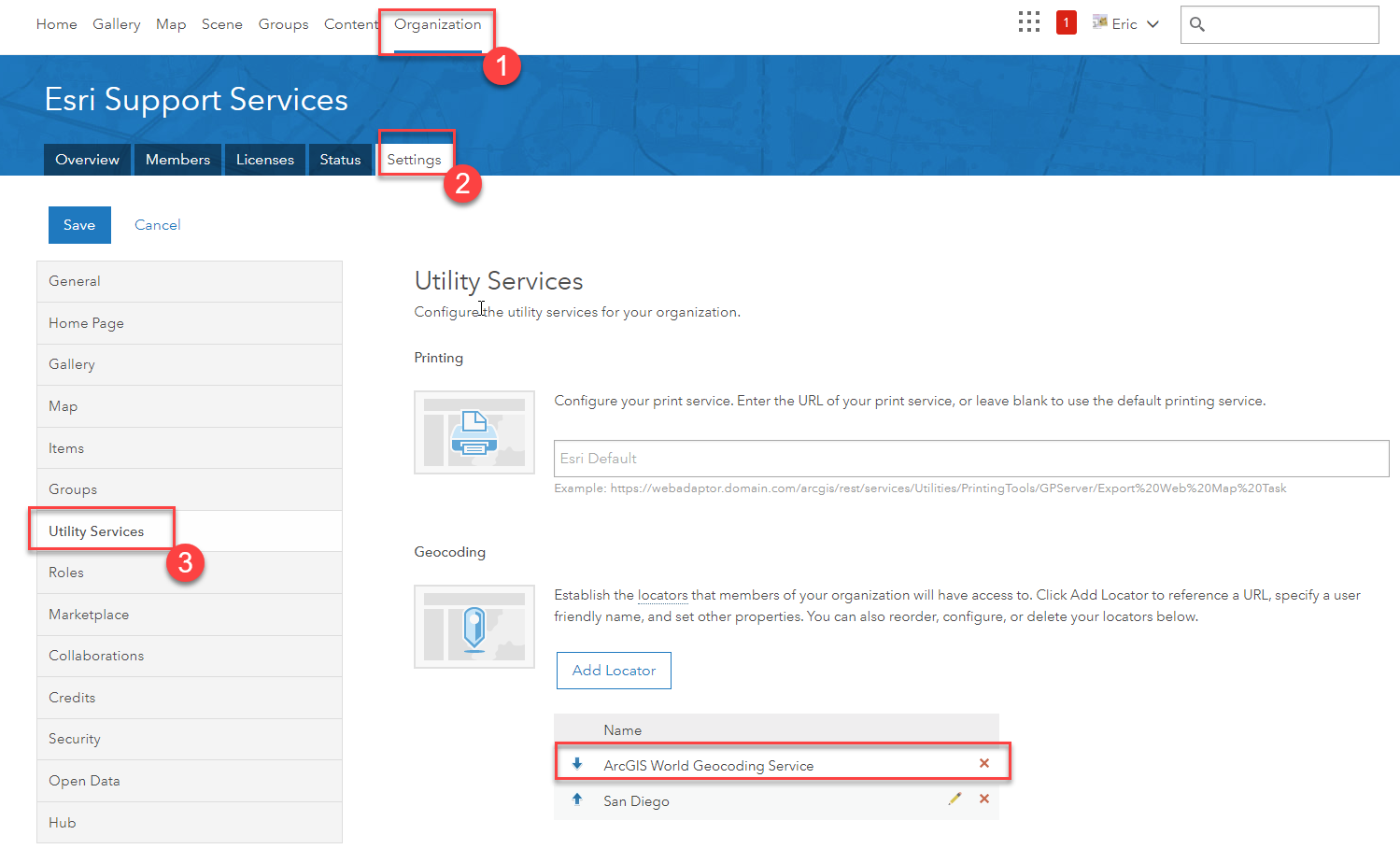Select Items in settings sidebar
Image resolution: width=1400 pixels, height=863 pixels.
[190, 448]
